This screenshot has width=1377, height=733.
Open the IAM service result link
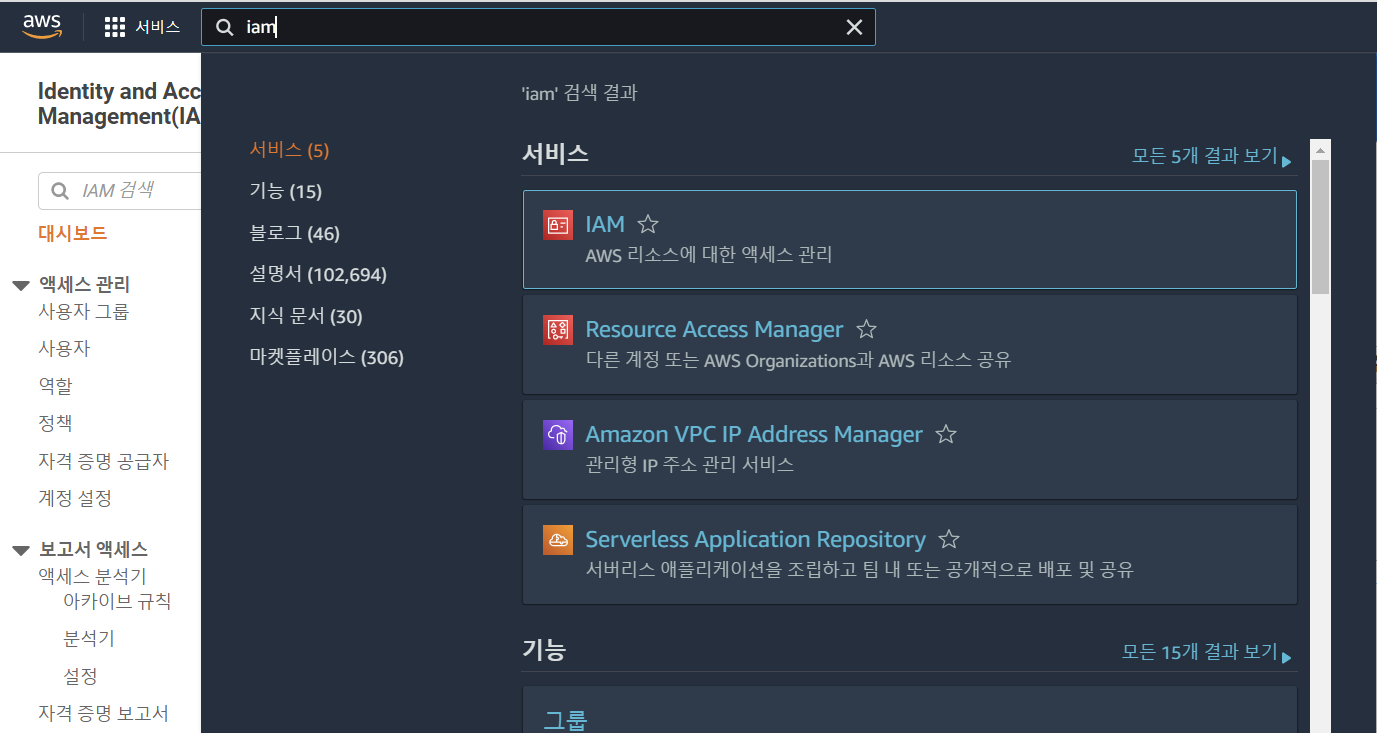[605, 224]
